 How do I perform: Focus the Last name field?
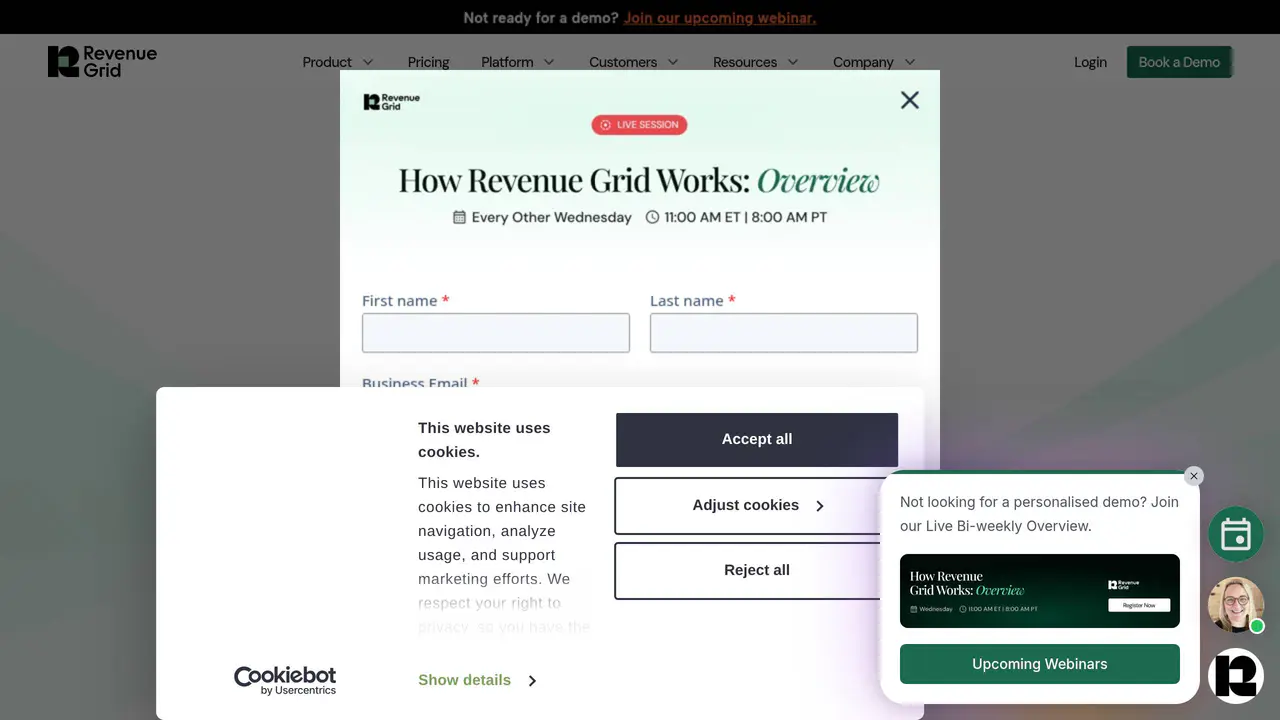pos(784,333)
